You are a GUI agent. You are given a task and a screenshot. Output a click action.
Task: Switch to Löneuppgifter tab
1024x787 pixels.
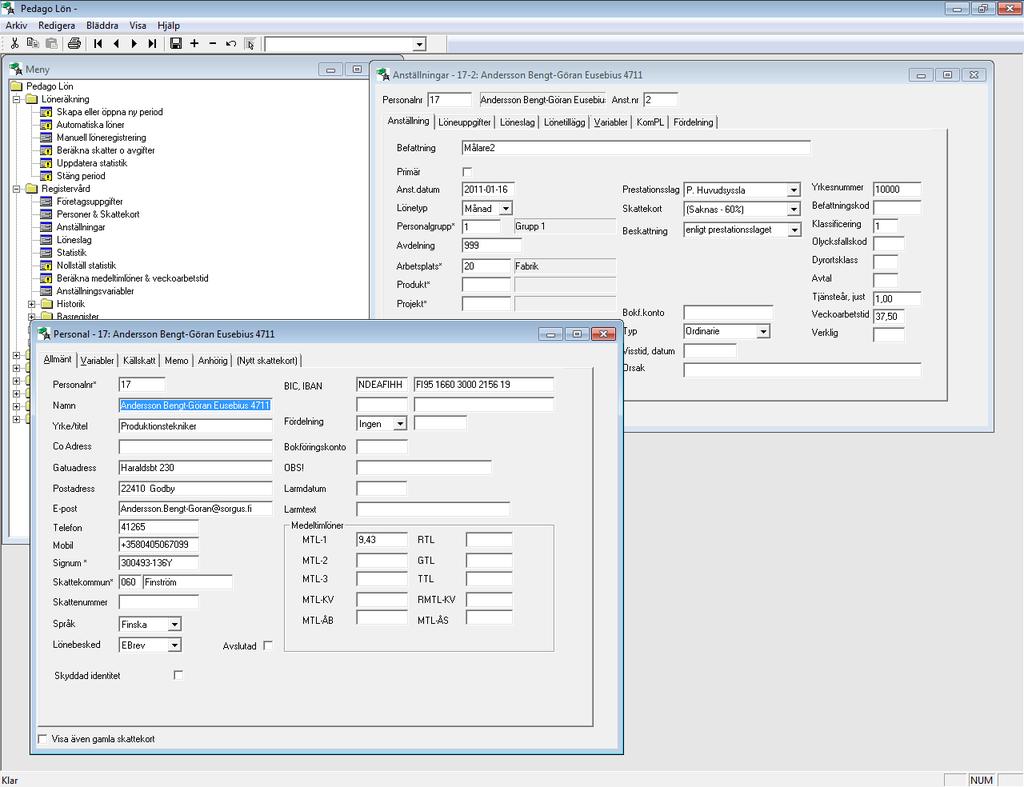[464, 122]
